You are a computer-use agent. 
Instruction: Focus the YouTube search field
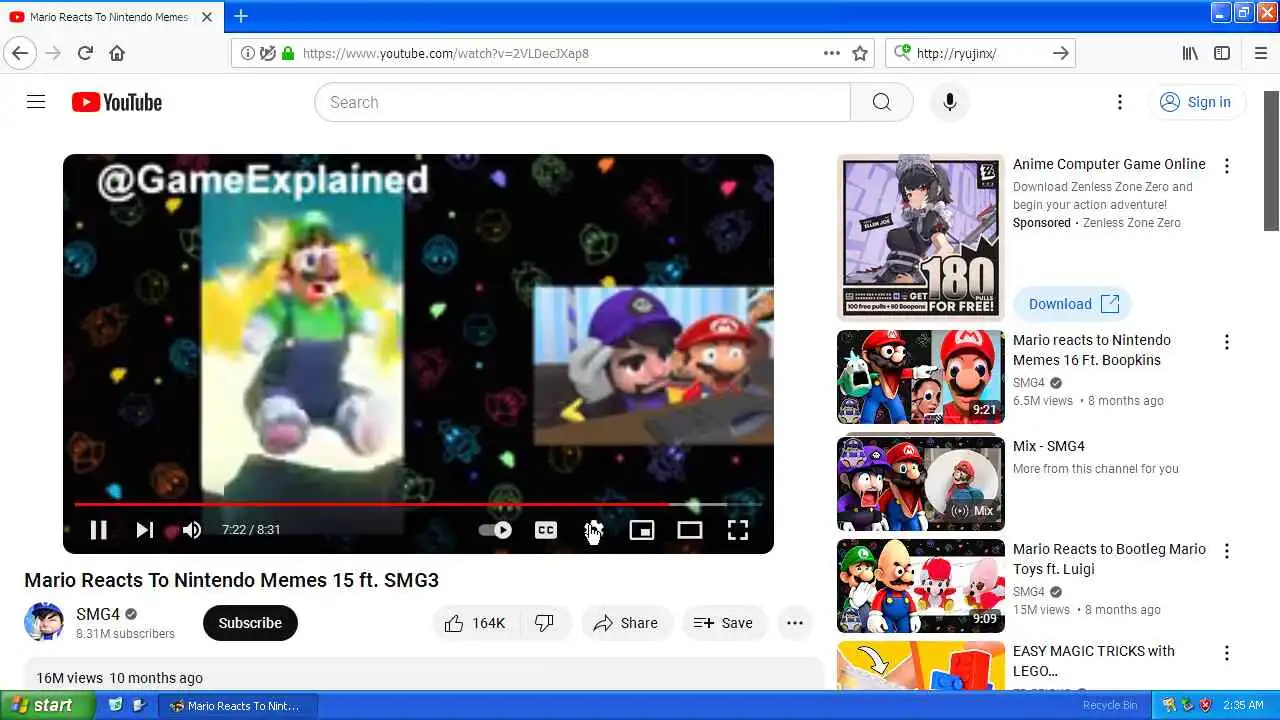click(x=582, y=102)
